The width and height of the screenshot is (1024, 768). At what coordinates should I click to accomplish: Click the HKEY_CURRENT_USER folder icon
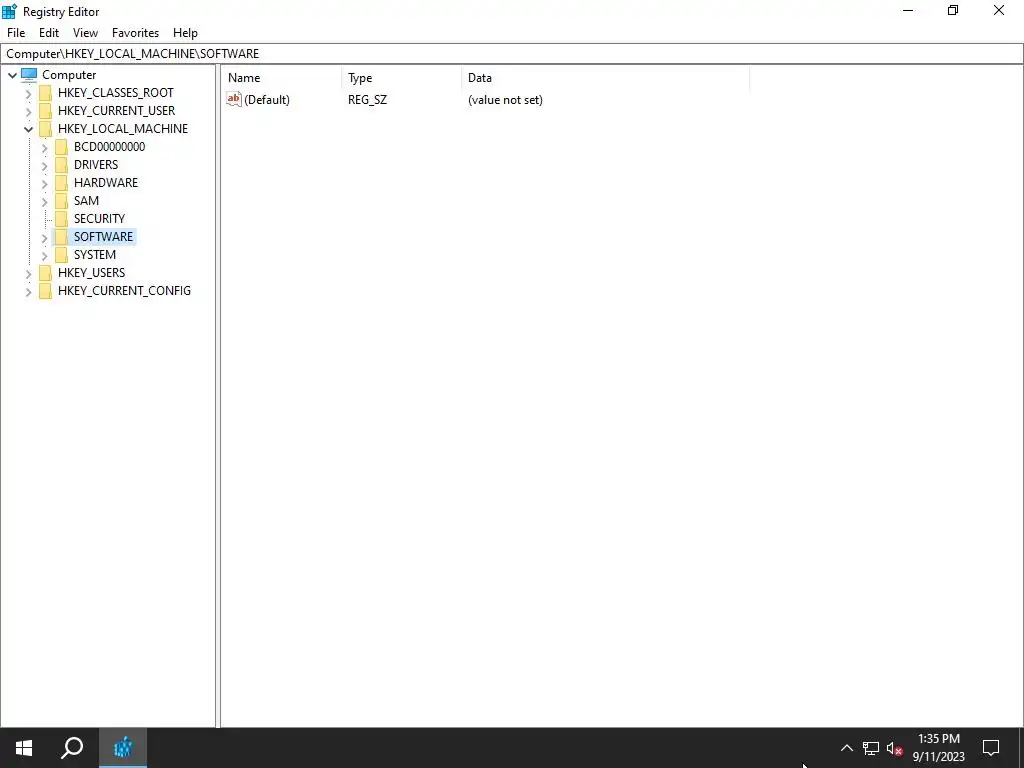coord(45,110)
